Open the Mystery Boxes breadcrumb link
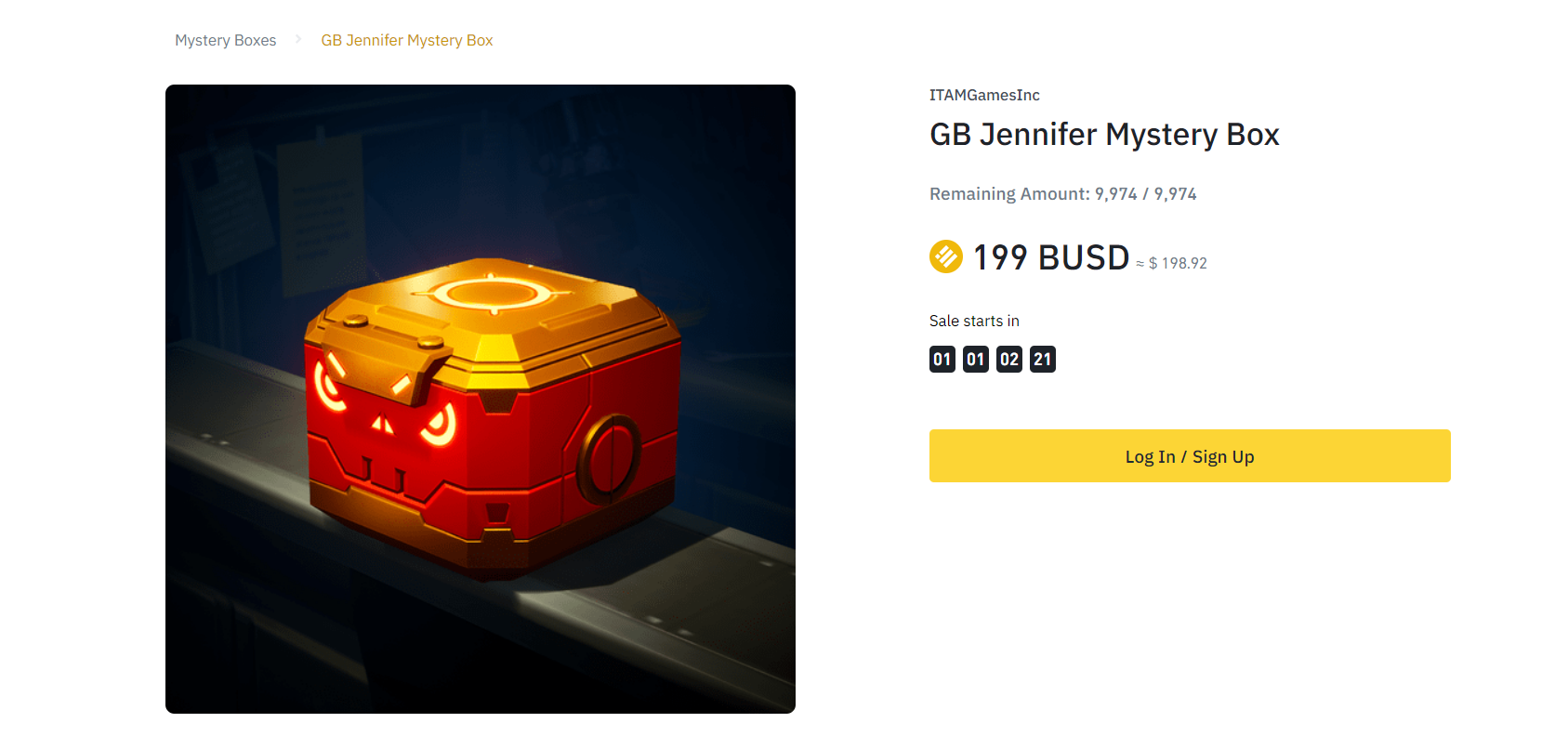The height and width of the screenshot is (749, 1568). point(226,40)
